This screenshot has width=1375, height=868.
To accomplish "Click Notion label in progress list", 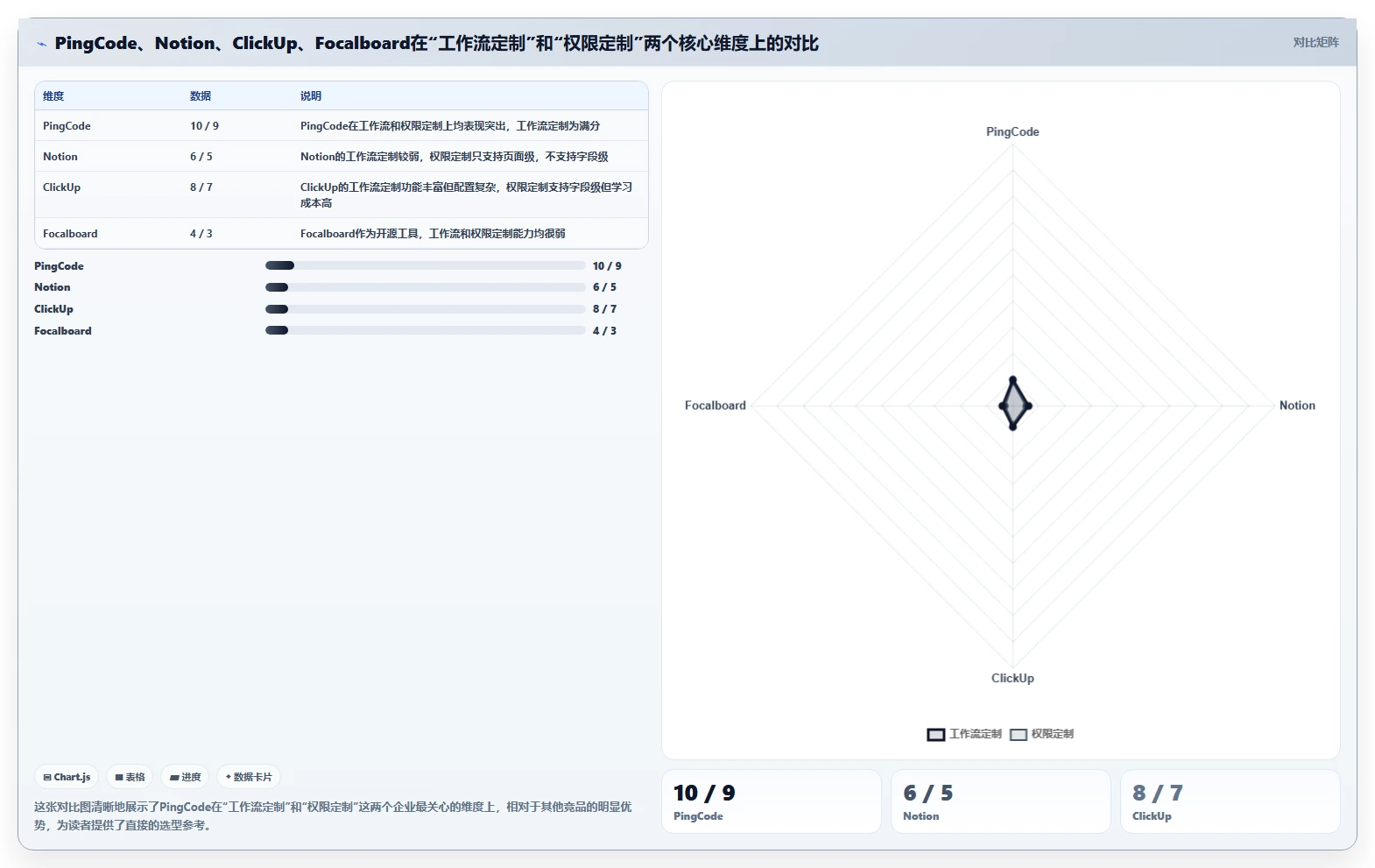I will point(52,287).
